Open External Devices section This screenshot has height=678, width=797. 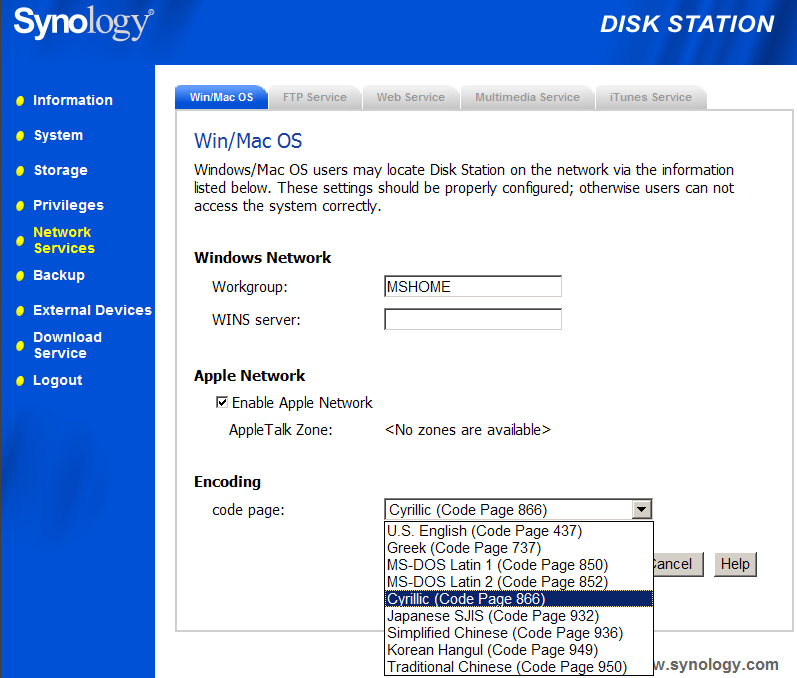[92, 310]
